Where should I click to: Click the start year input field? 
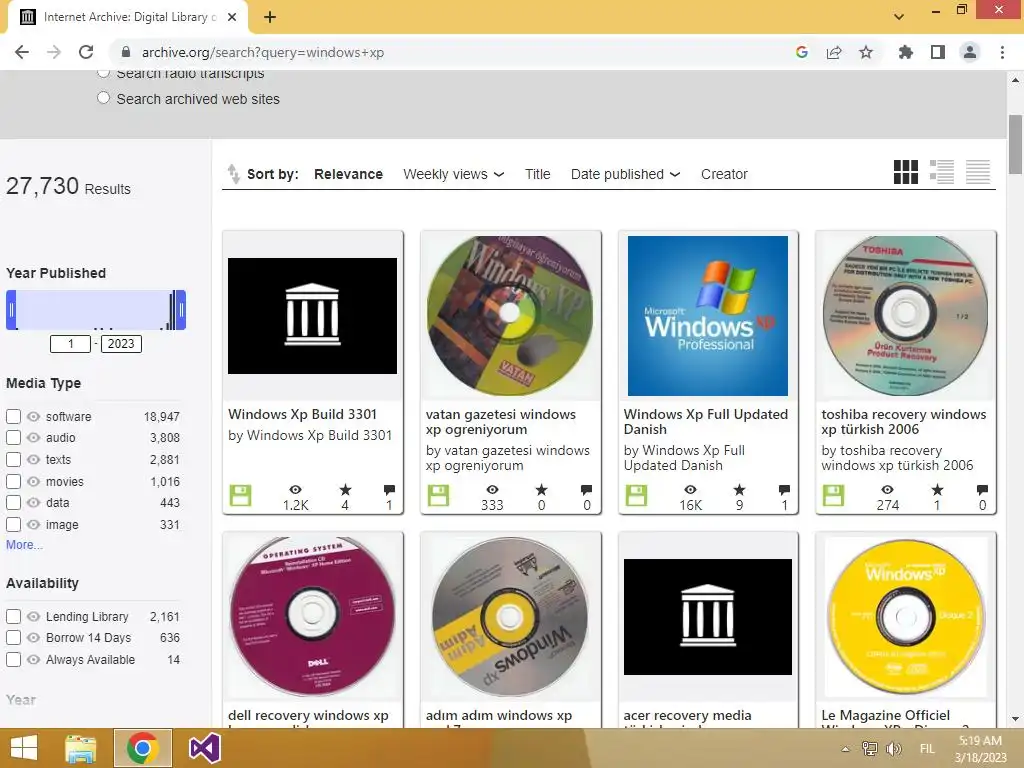coord(71,344)
